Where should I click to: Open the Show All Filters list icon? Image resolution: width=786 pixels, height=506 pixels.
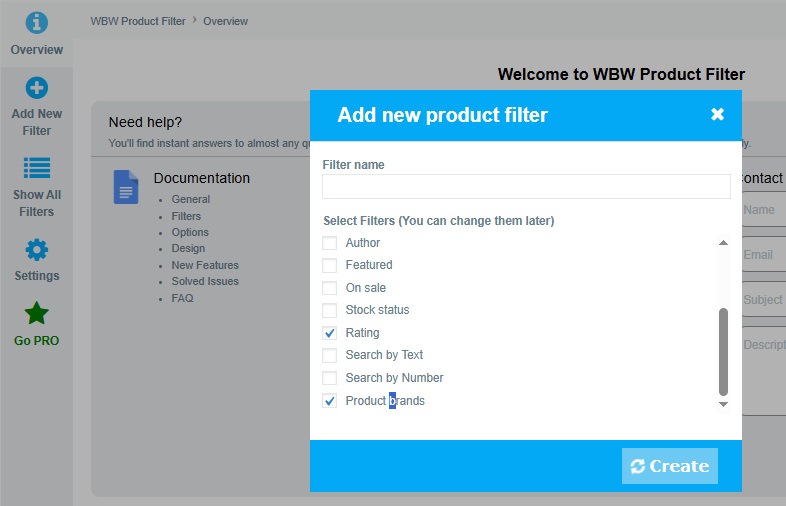coord(37,168)
